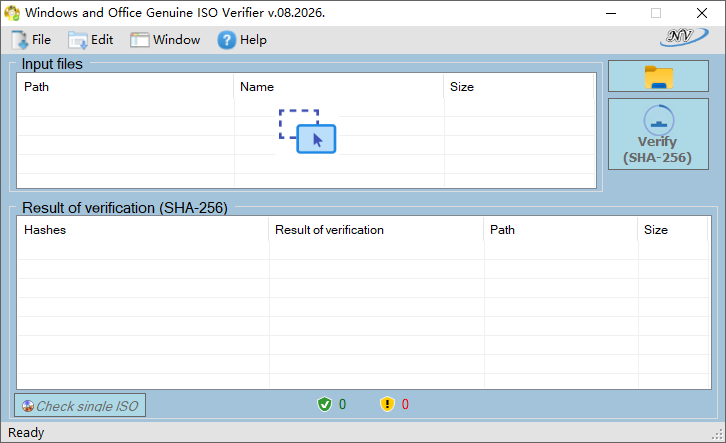The height and width of the screenshot is (443, 726).
Task: Open the Help menu
Action: click(x=242, y=40)
